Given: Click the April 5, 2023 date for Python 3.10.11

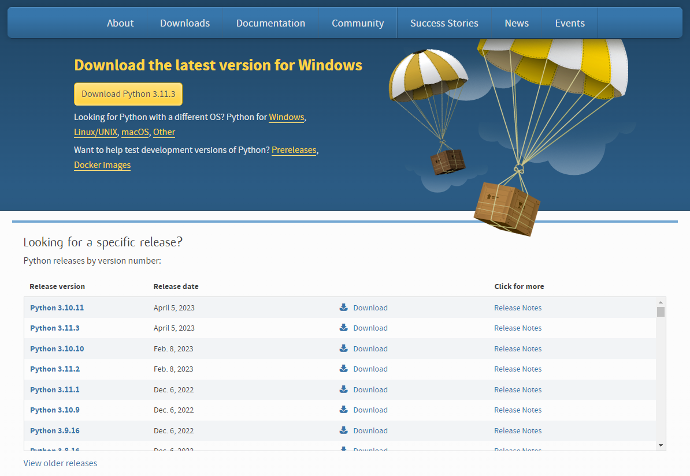Looking at the screenshot, I should (x=174, y=308).
